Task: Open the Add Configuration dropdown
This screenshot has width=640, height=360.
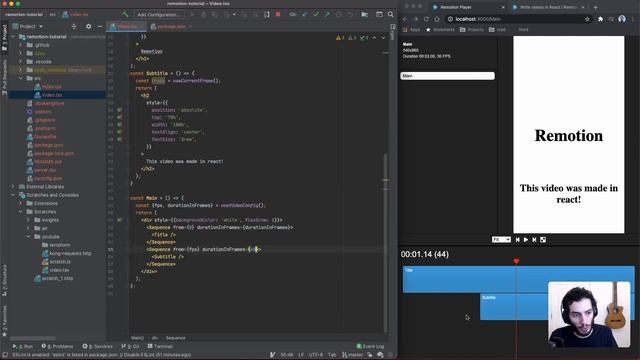Action: pyautogui.click(x=158, y=14)
